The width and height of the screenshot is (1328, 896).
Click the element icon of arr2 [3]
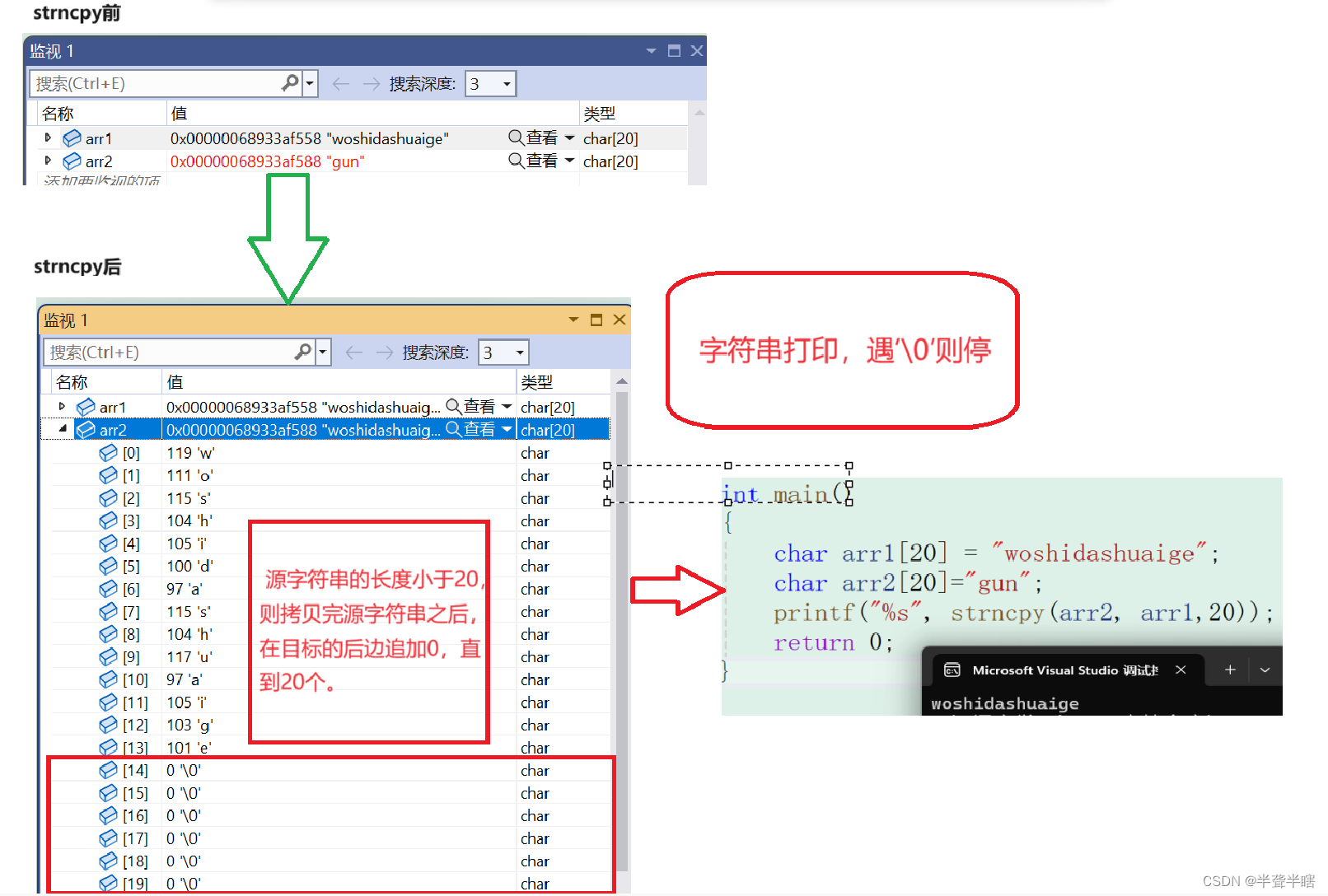coord(108,520)
